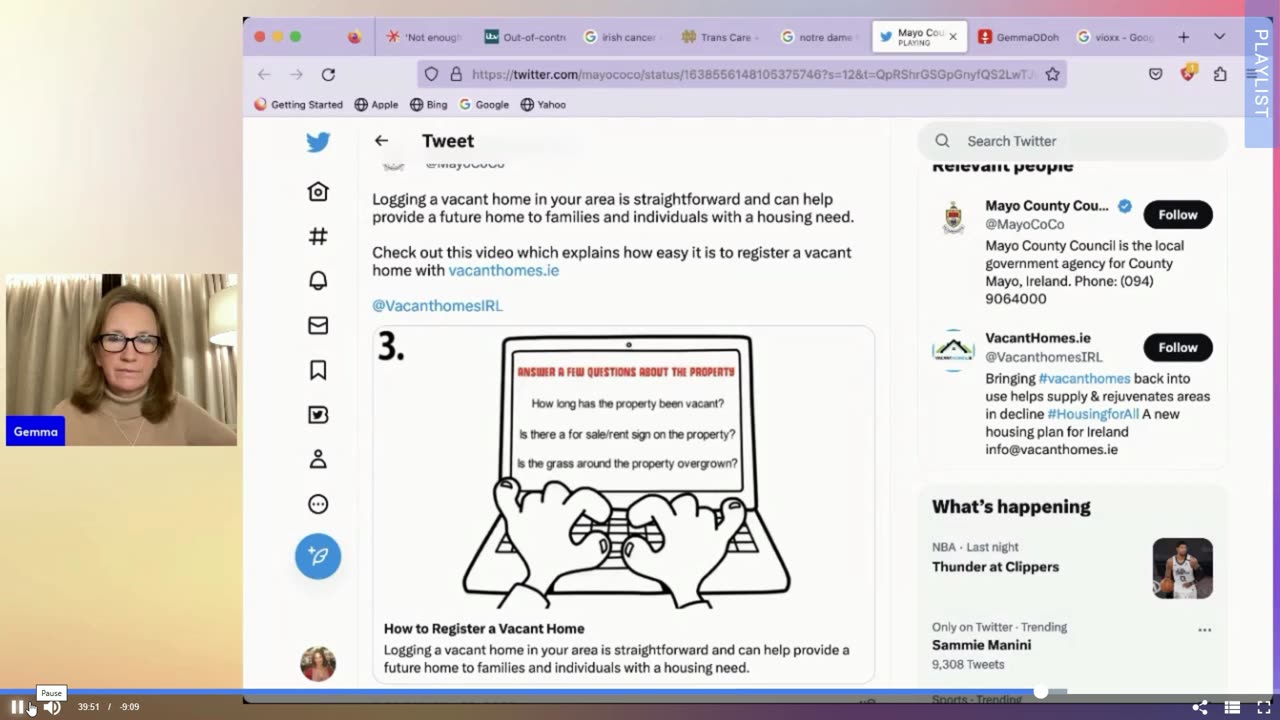1280x720 pixels.
Task: Open Firefox icon pinned in the tab bar
Action: pos(354,37)
